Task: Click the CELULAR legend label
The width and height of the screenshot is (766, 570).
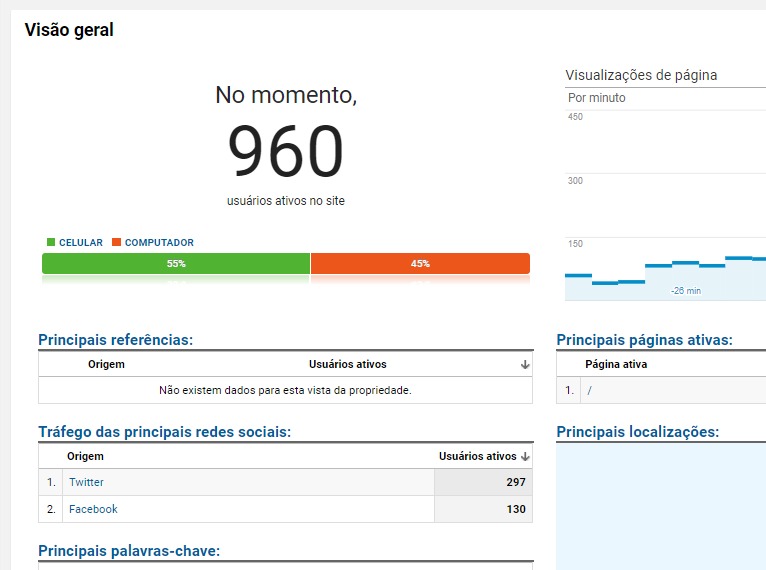Action: point(81,242)
